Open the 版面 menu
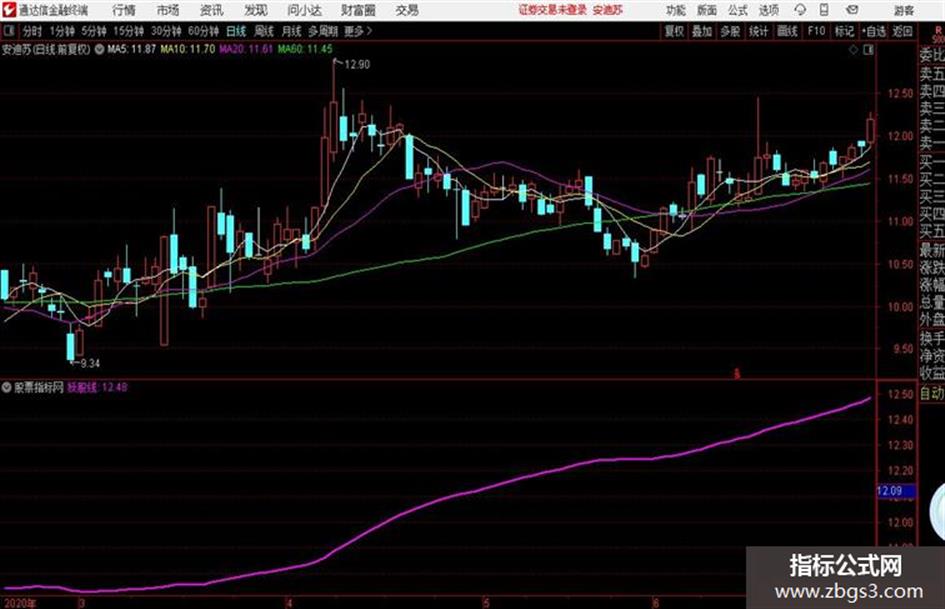Viewport: 945px width, 609px height. click(x=707, y=10)
